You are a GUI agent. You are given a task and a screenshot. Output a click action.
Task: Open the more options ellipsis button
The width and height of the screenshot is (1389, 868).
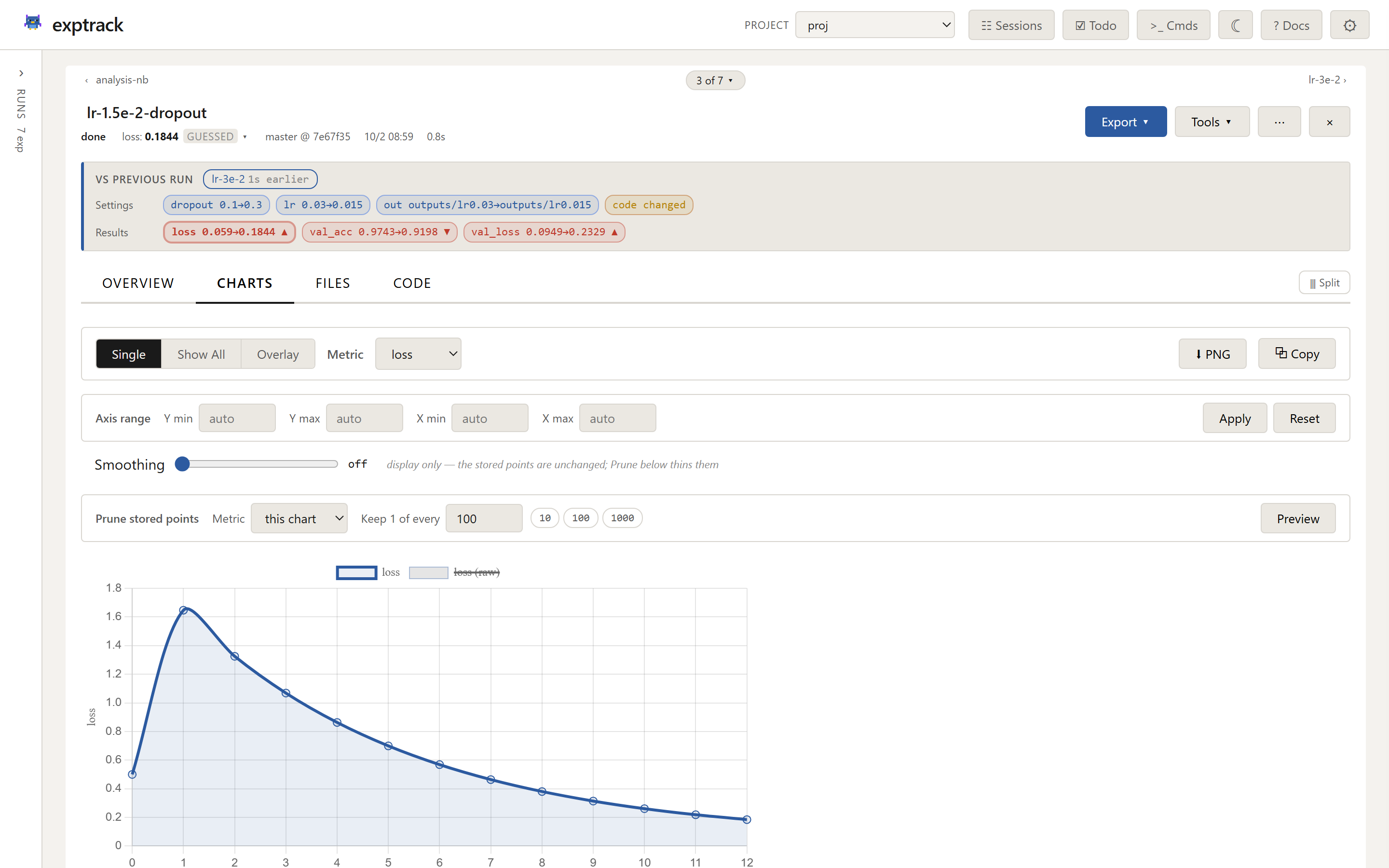(x=1279, y=122)
